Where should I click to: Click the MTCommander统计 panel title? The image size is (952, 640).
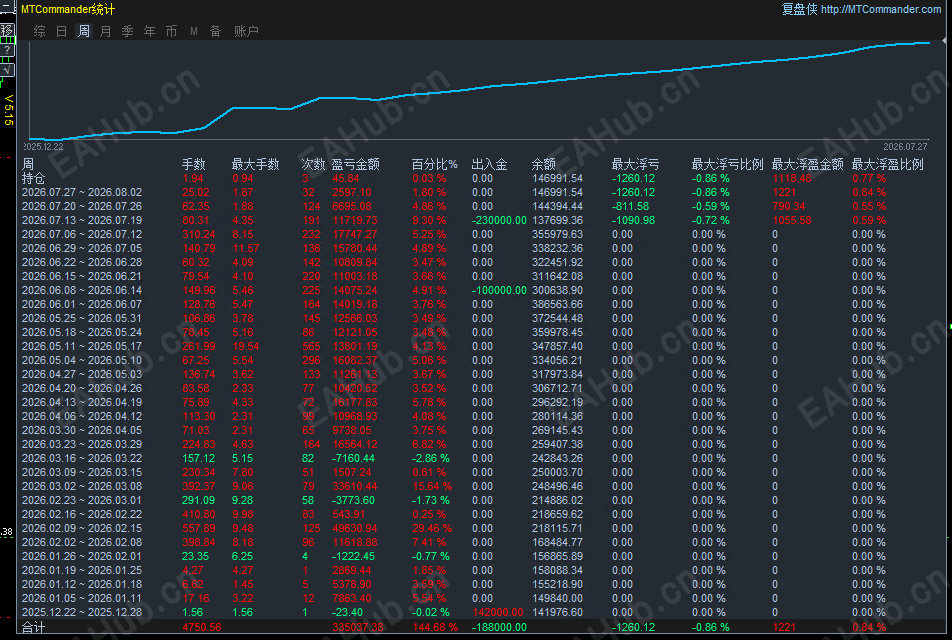pyautogui.click(x=68, y=9)
